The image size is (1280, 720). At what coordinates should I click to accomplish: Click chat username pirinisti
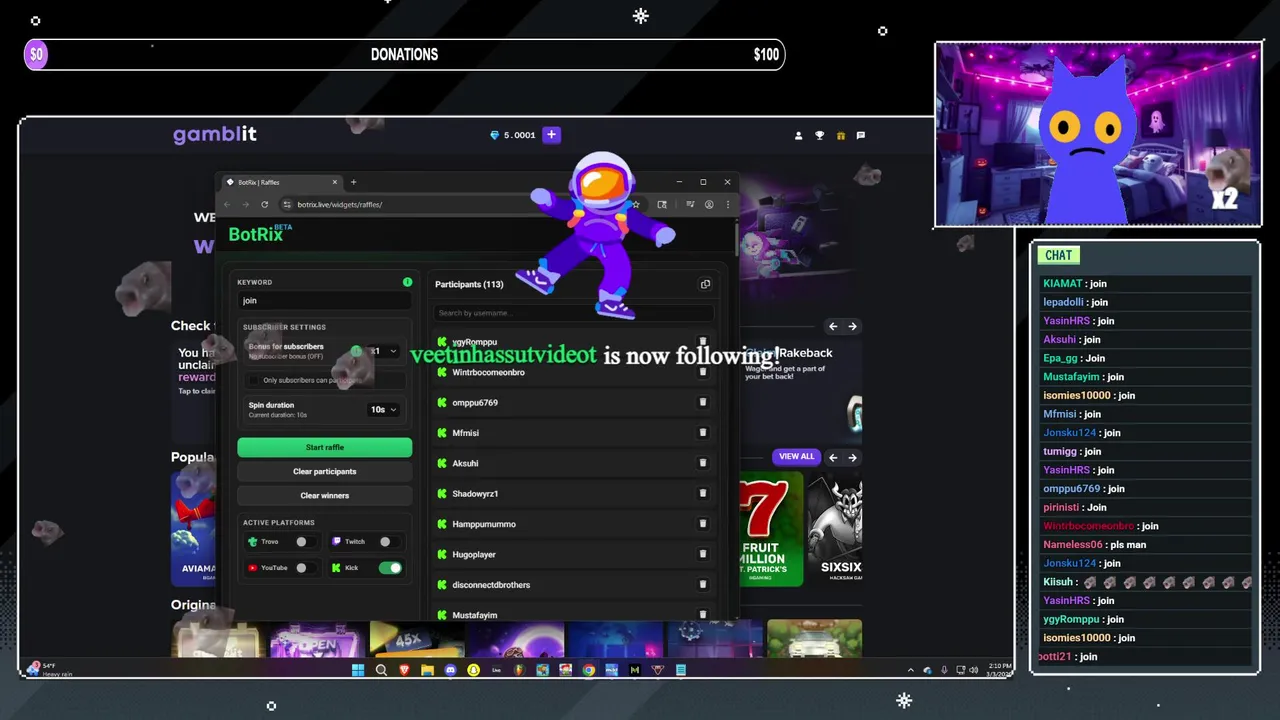[1062, 507]
